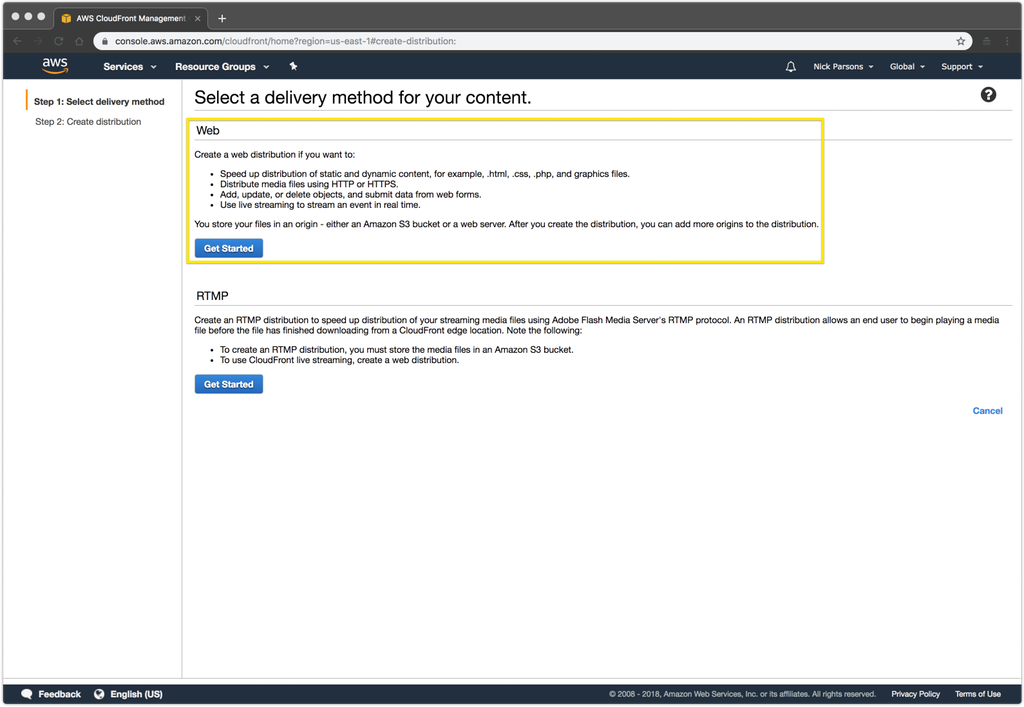The height and width of the screenshot is (707, 1024).
Task: Select the AWS CloudFront Management browser tab
Action: point(131,18)
